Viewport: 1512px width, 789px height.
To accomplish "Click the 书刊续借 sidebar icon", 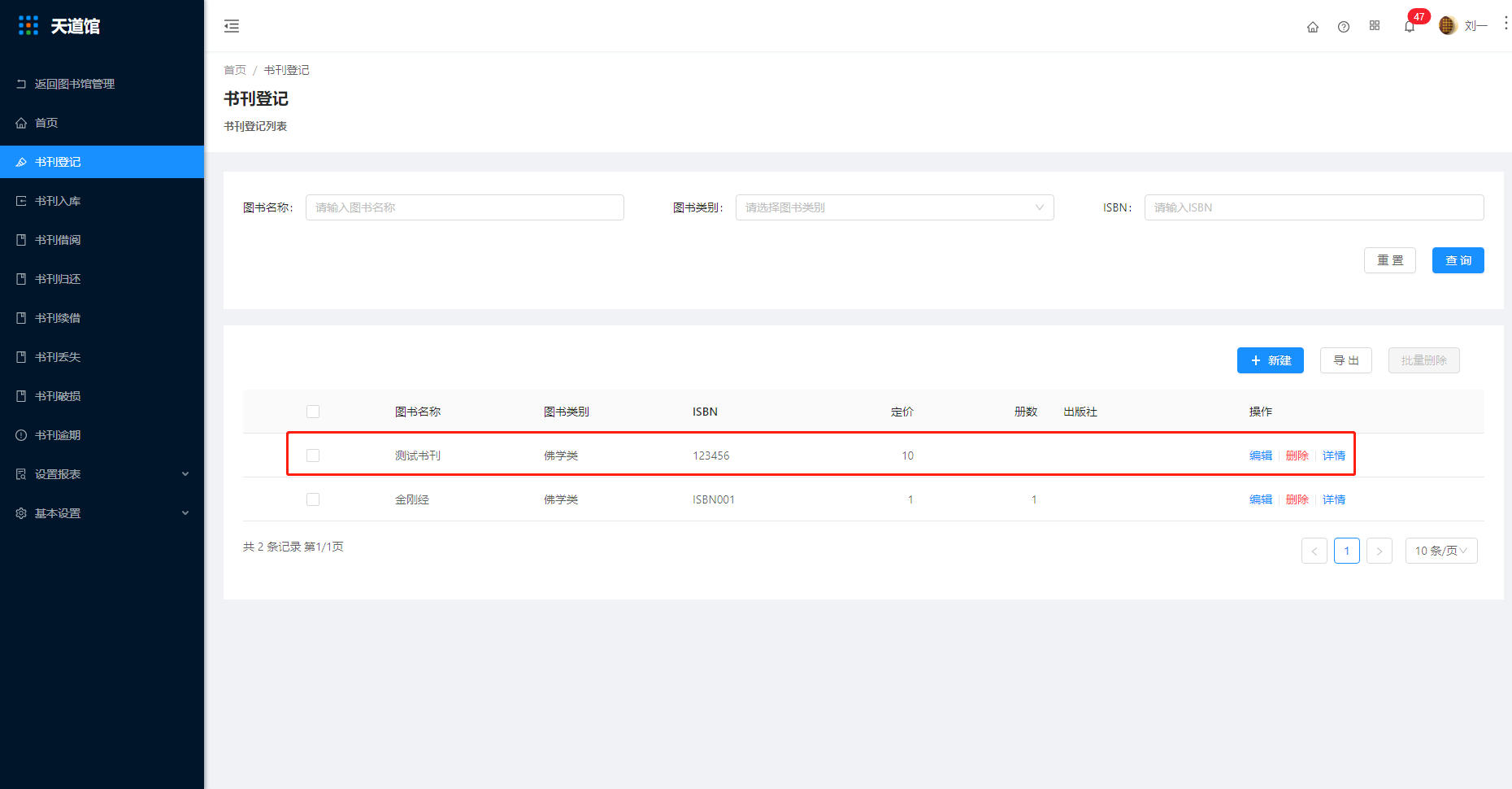I will click(21, 318).
